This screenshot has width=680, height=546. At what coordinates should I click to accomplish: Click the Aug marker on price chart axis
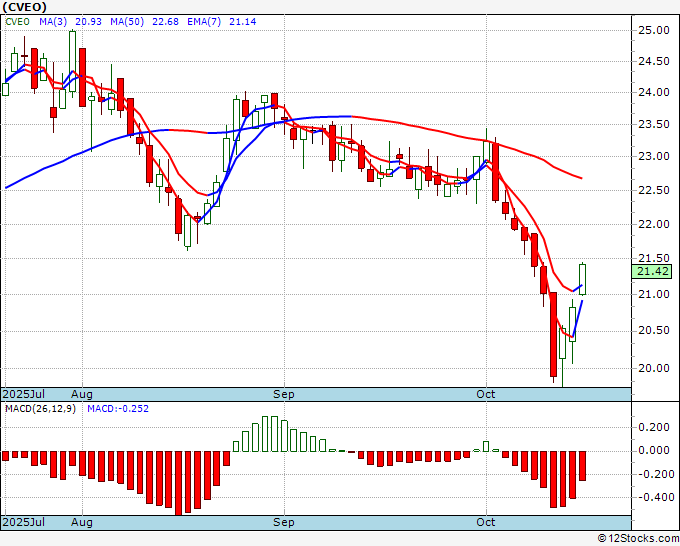pos(82,395)
